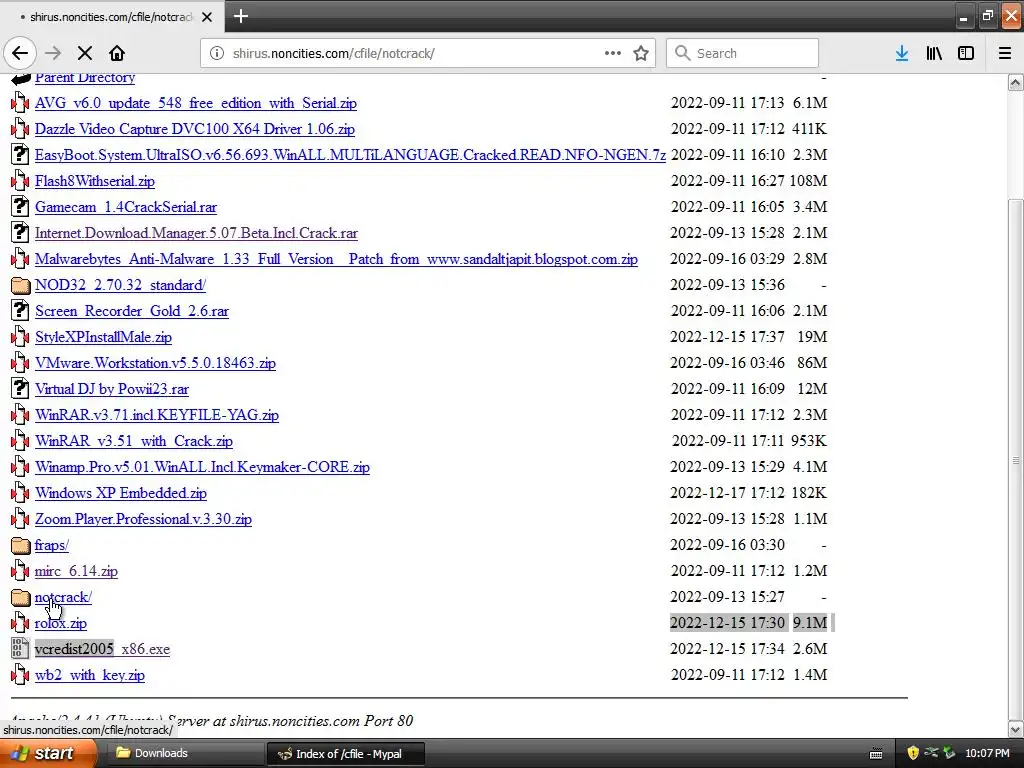
Task: Click the unknown-file icon beside Gamecam rar
Action: (20, 206)
